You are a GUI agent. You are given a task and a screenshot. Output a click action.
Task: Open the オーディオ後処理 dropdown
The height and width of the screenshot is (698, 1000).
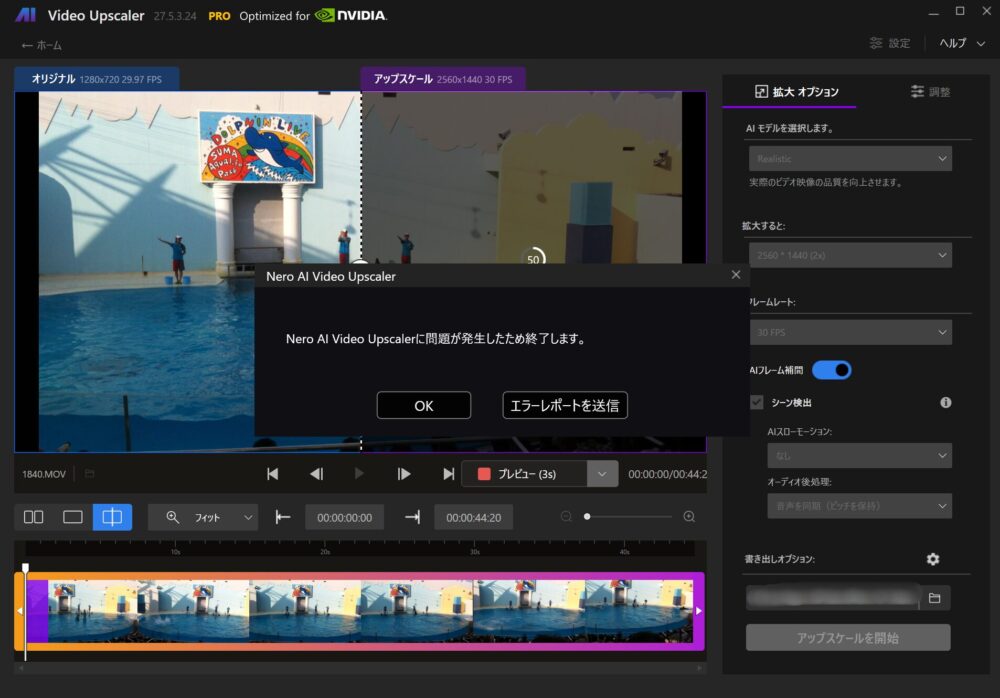coord(859,506)
